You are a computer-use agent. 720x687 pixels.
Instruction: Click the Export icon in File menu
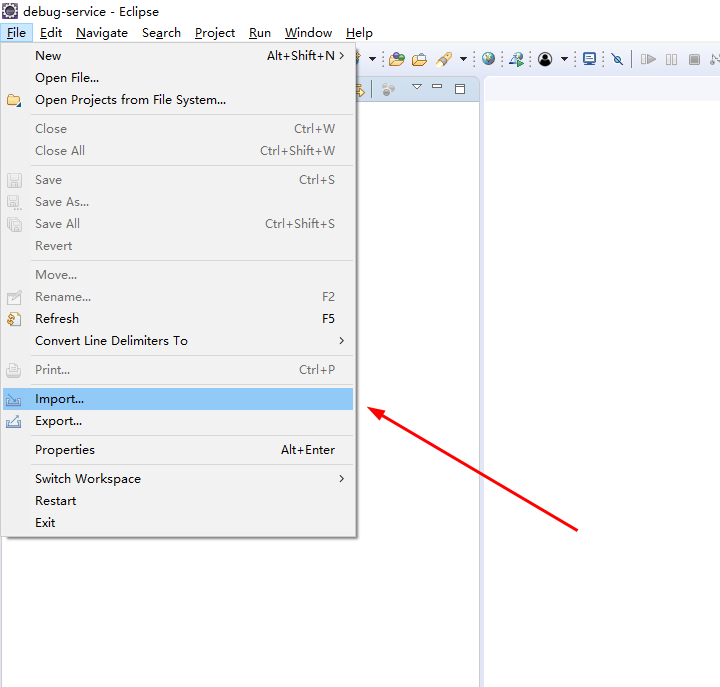tap(13, 421)
